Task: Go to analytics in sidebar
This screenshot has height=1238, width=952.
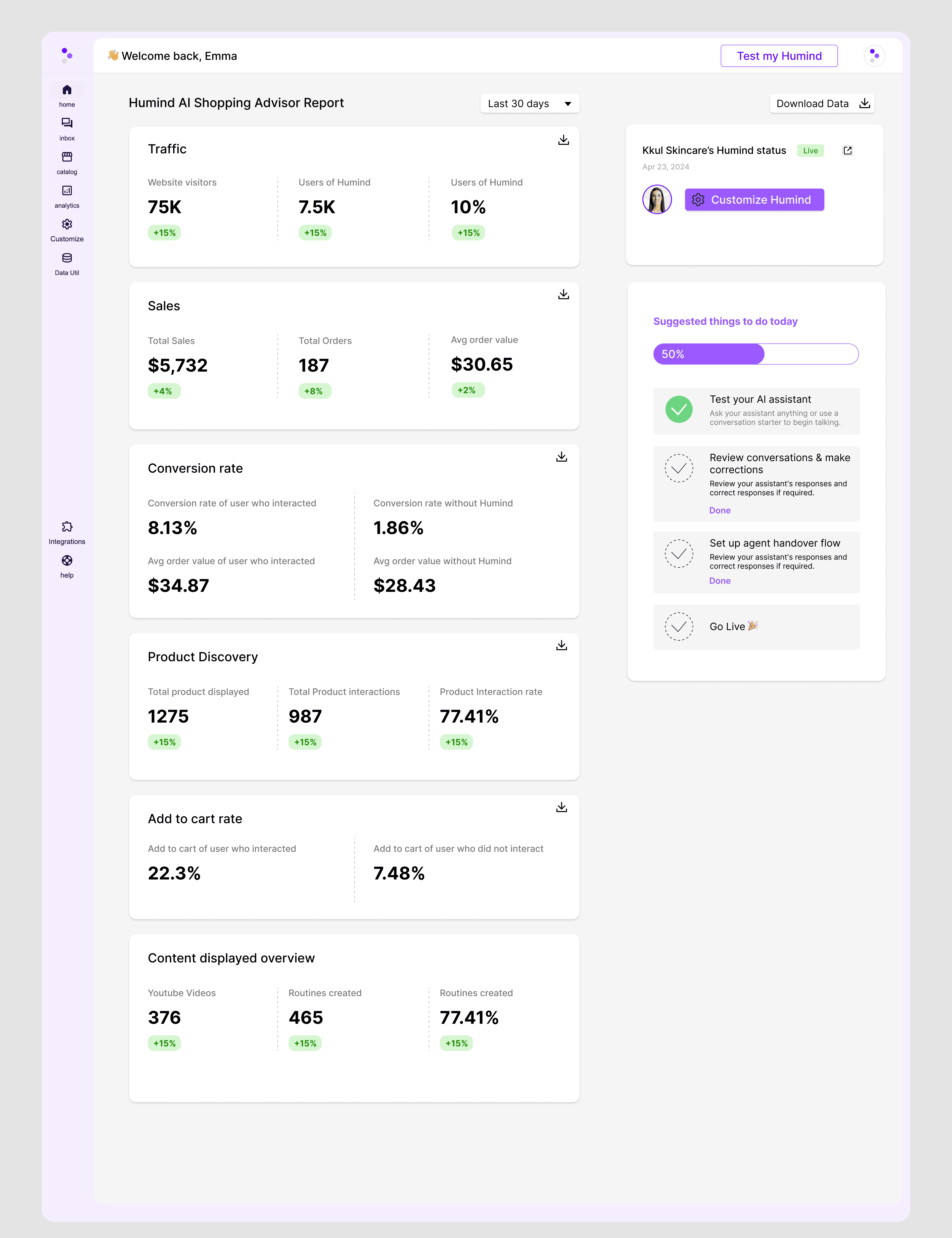Action: pyautogui.click(x=67, y=191)
